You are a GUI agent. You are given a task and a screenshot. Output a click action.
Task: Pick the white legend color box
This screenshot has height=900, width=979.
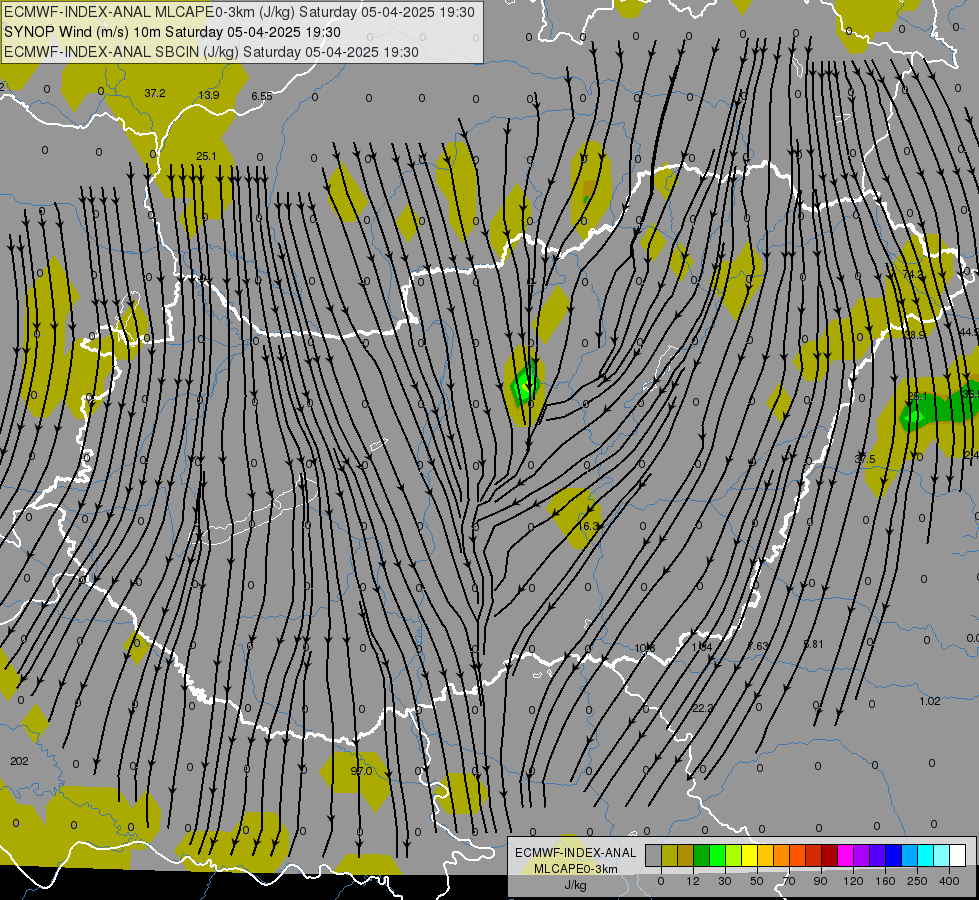click(x=957, y=855)
